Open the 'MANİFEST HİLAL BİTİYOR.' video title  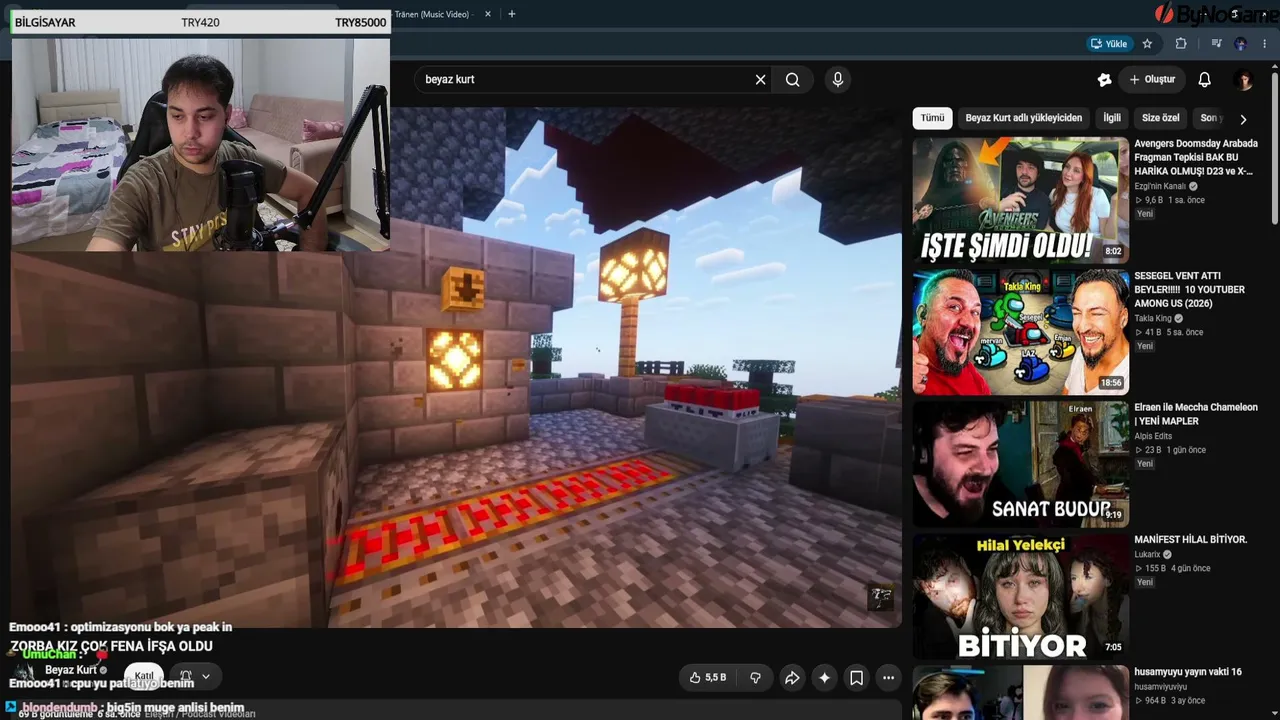(x=1190, y=540)
